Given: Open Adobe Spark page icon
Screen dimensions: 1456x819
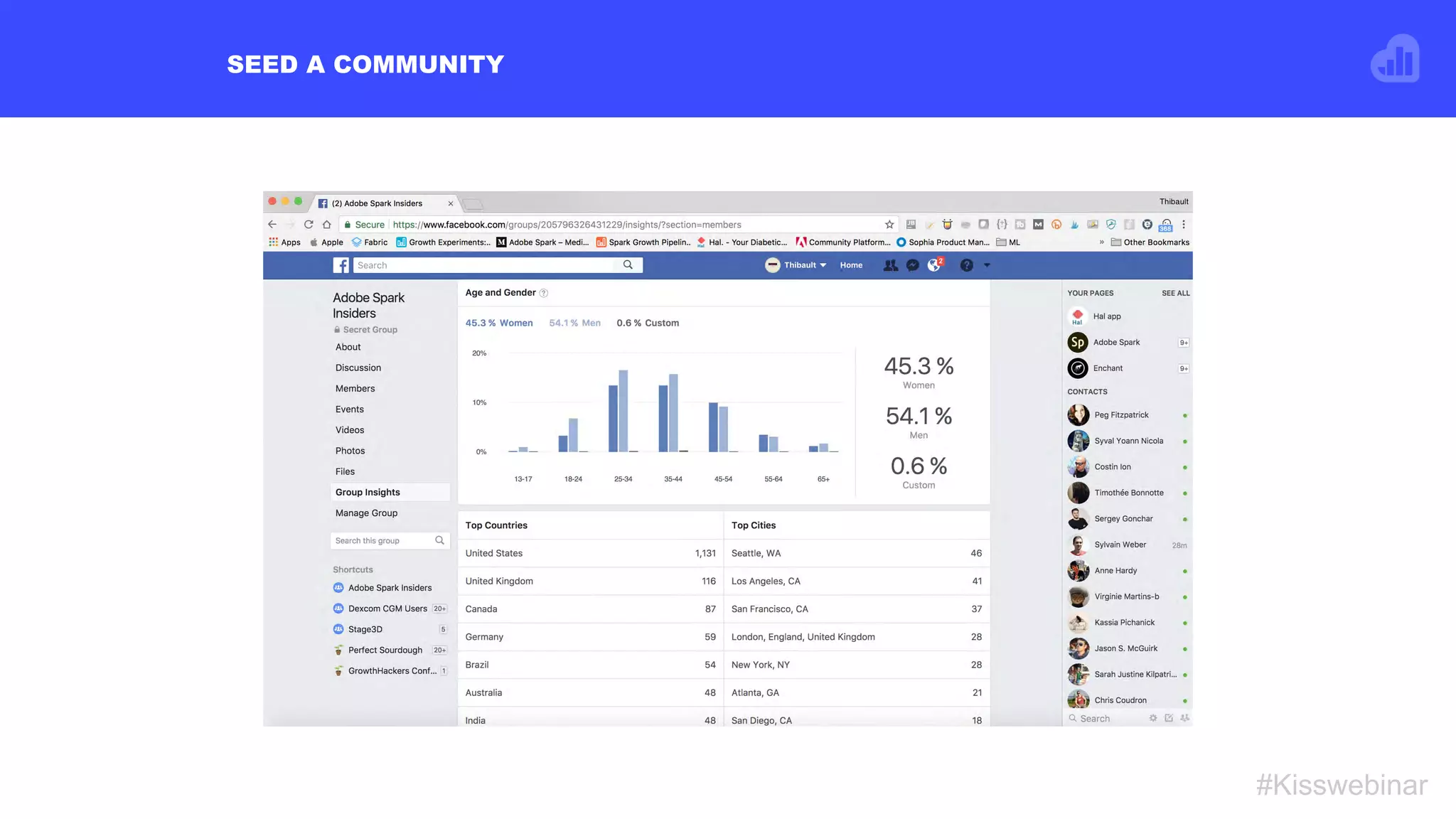Looking at the screenshot, I should click(1078, 343).
